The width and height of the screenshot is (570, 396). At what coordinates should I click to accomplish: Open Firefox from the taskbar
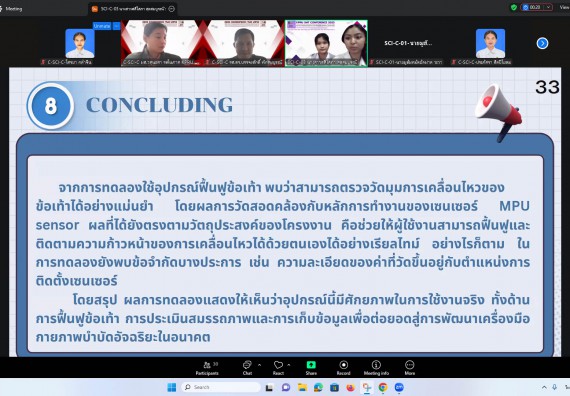coord(350,388)
